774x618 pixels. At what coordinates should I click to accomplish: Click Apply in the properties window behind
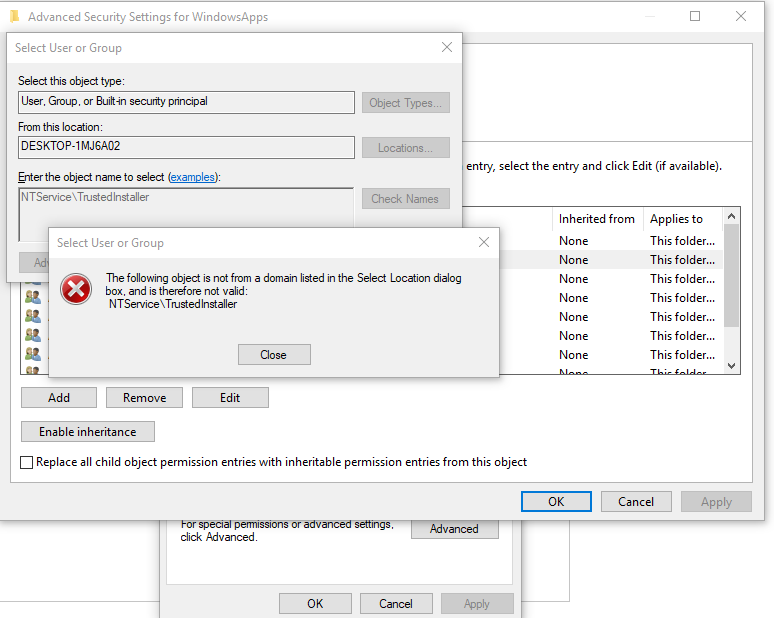click(x=477, y=604)
